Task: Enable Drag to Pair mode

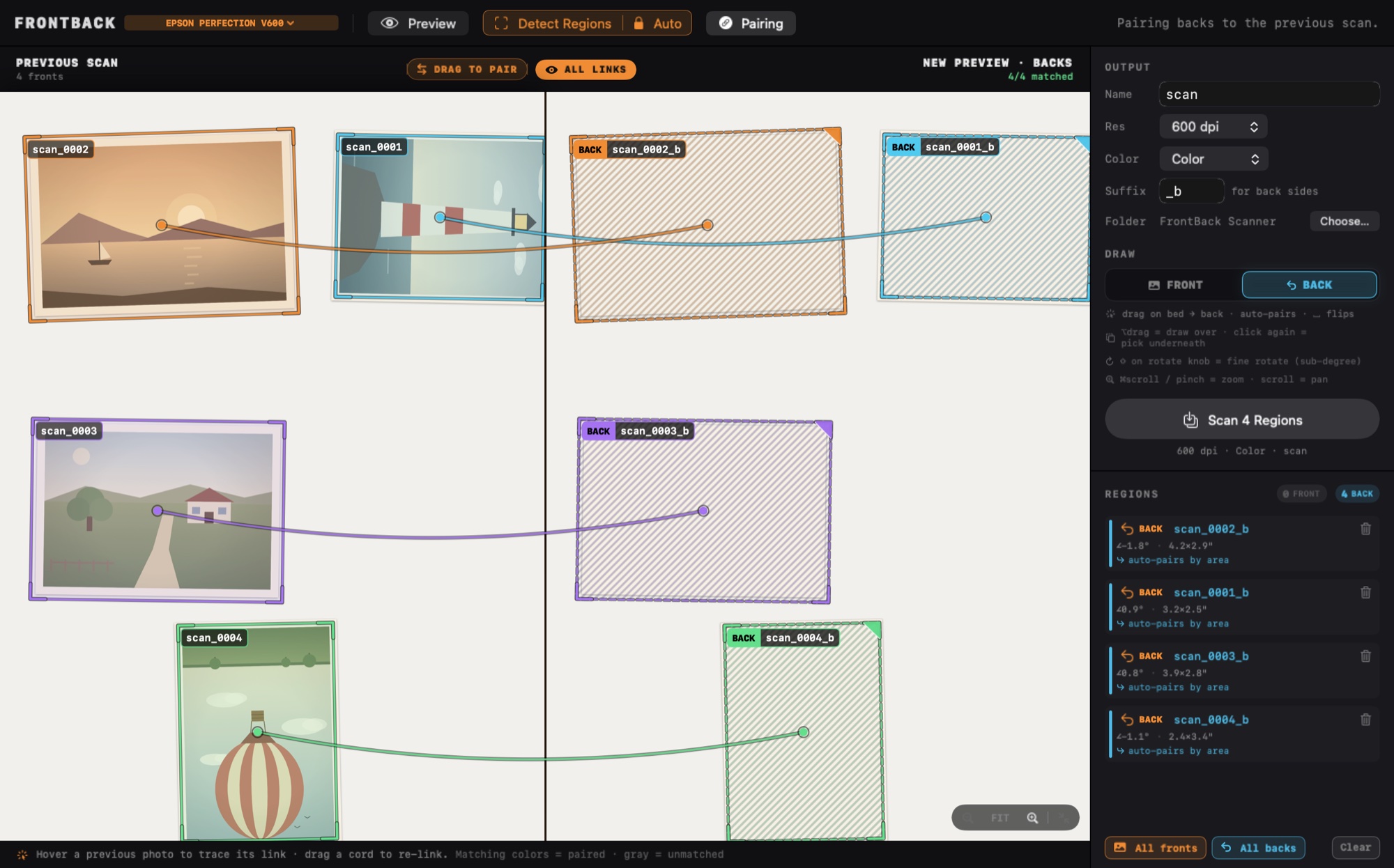Action: (467, 70)
